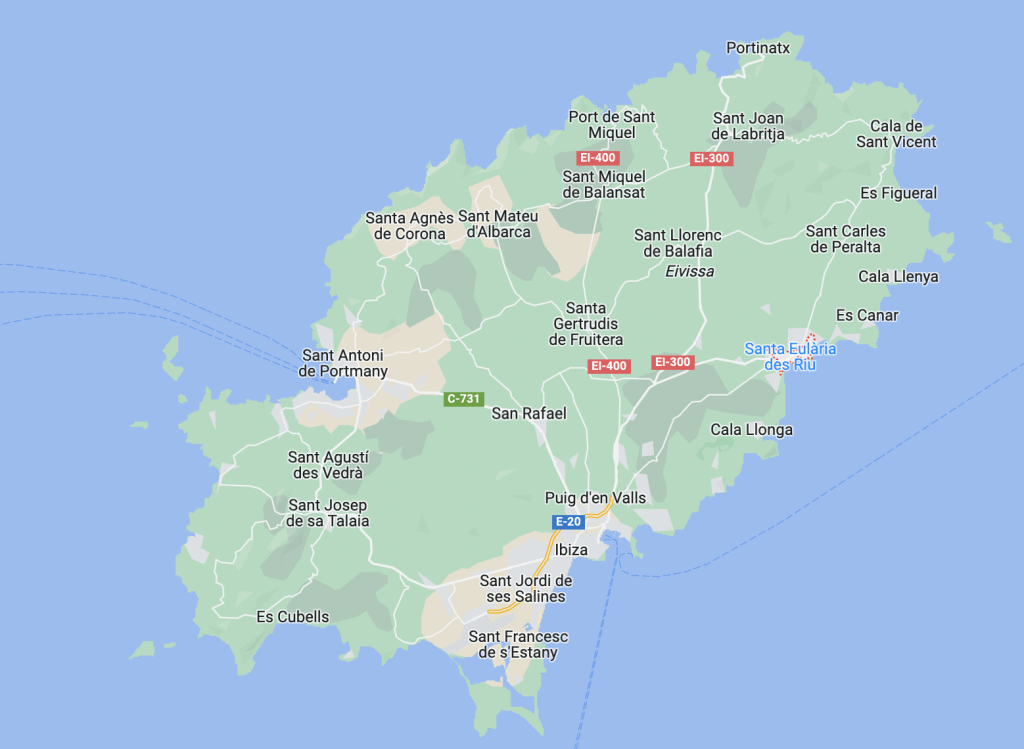This screenshot has height=749, width=1024.
Task: Click EI-300 shield left of Santa Eulària
Action: pyautogui.click(x=672, y=362)
